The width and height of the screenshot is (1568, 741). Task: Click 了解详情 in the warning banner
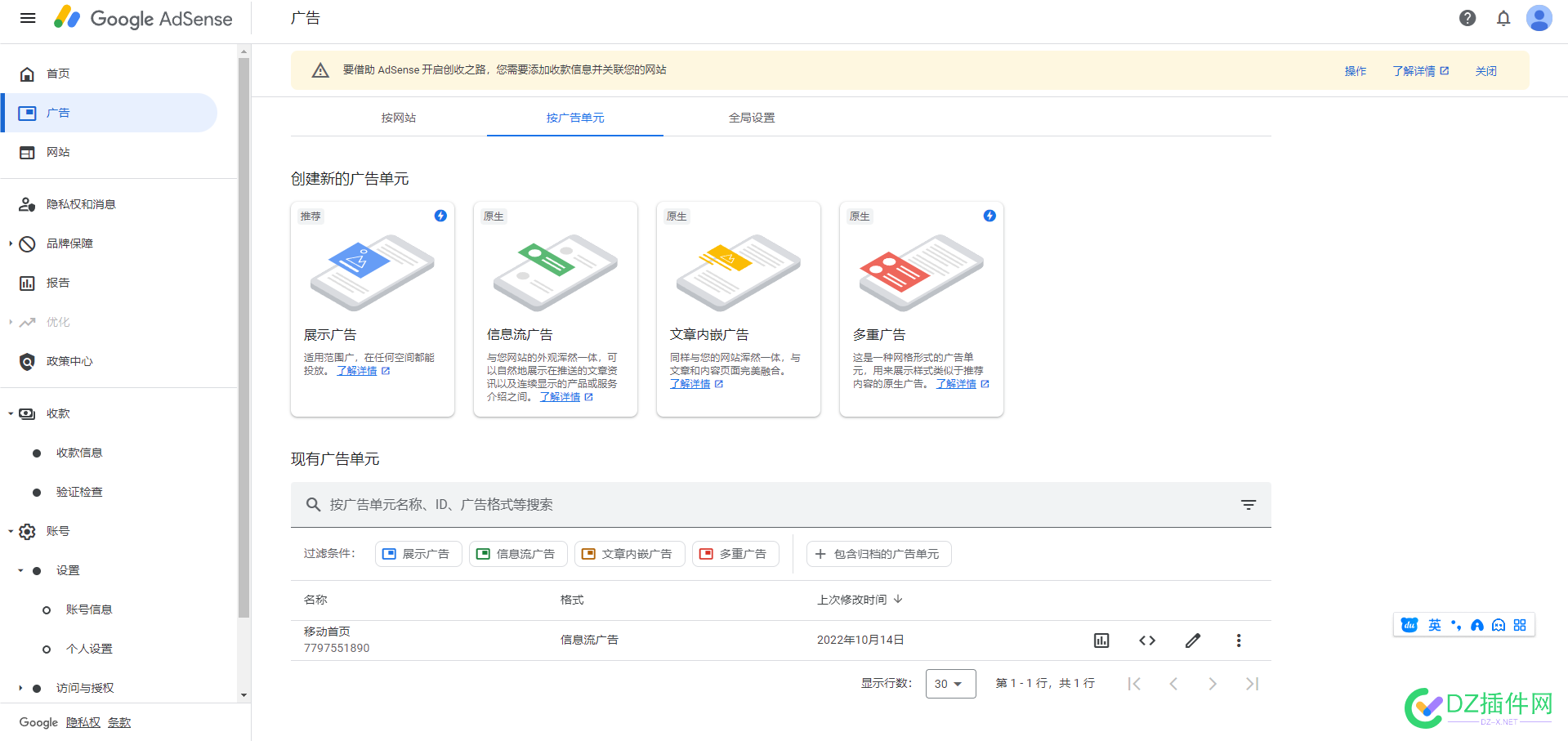coord(1421,71)
